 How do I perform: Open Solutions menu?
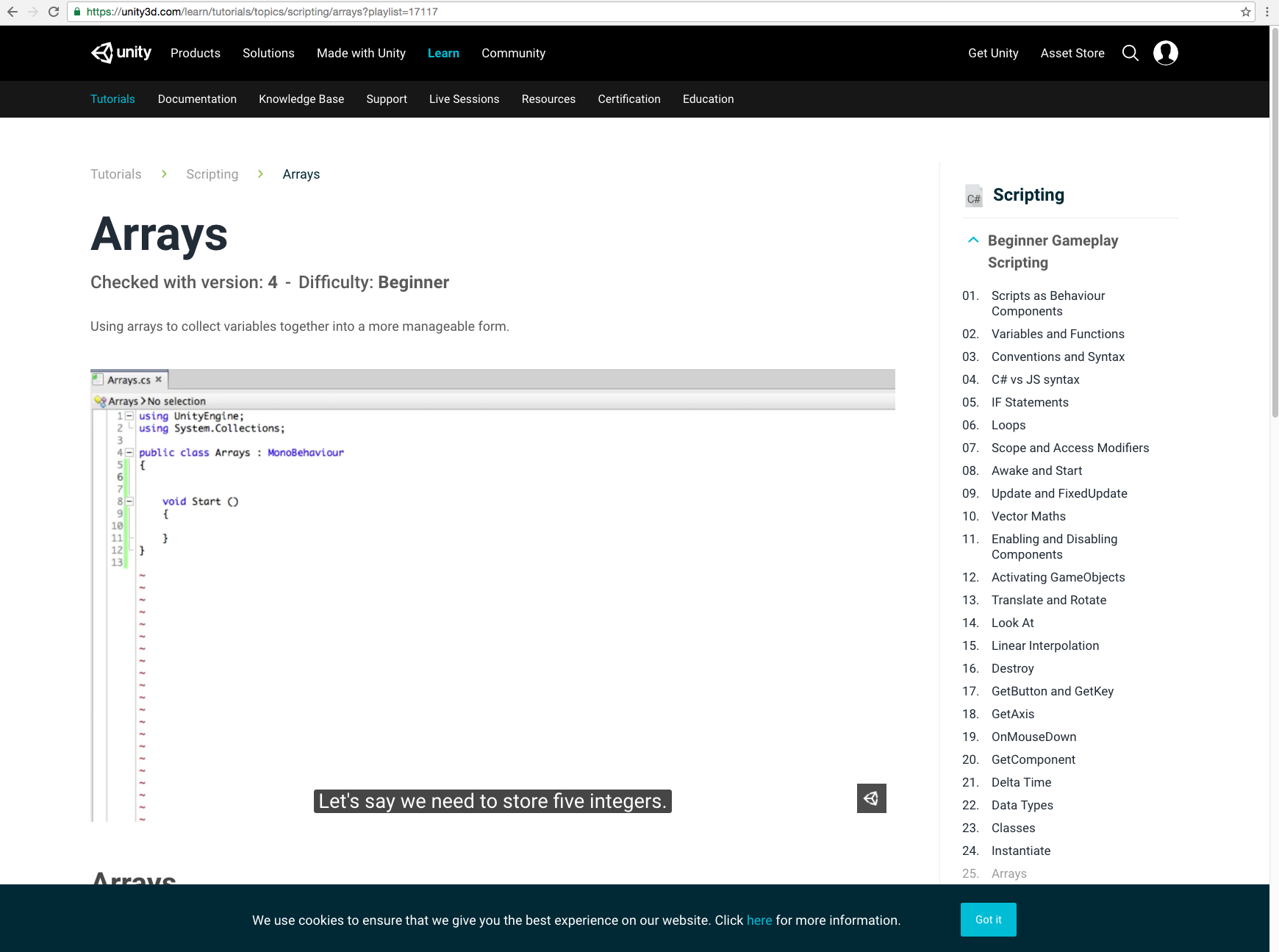pyautogui.click(x=268, y=53)
